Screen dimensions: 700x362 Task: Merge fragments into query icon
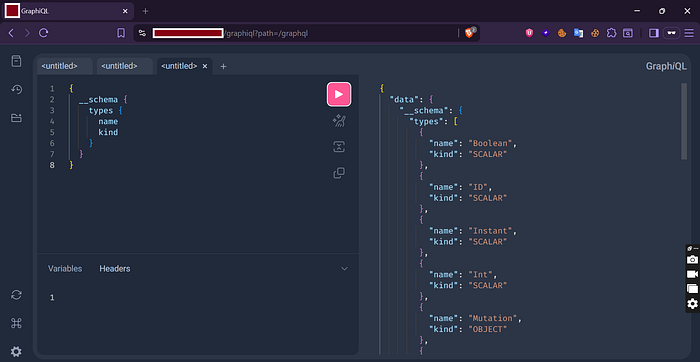pos(339,147)
